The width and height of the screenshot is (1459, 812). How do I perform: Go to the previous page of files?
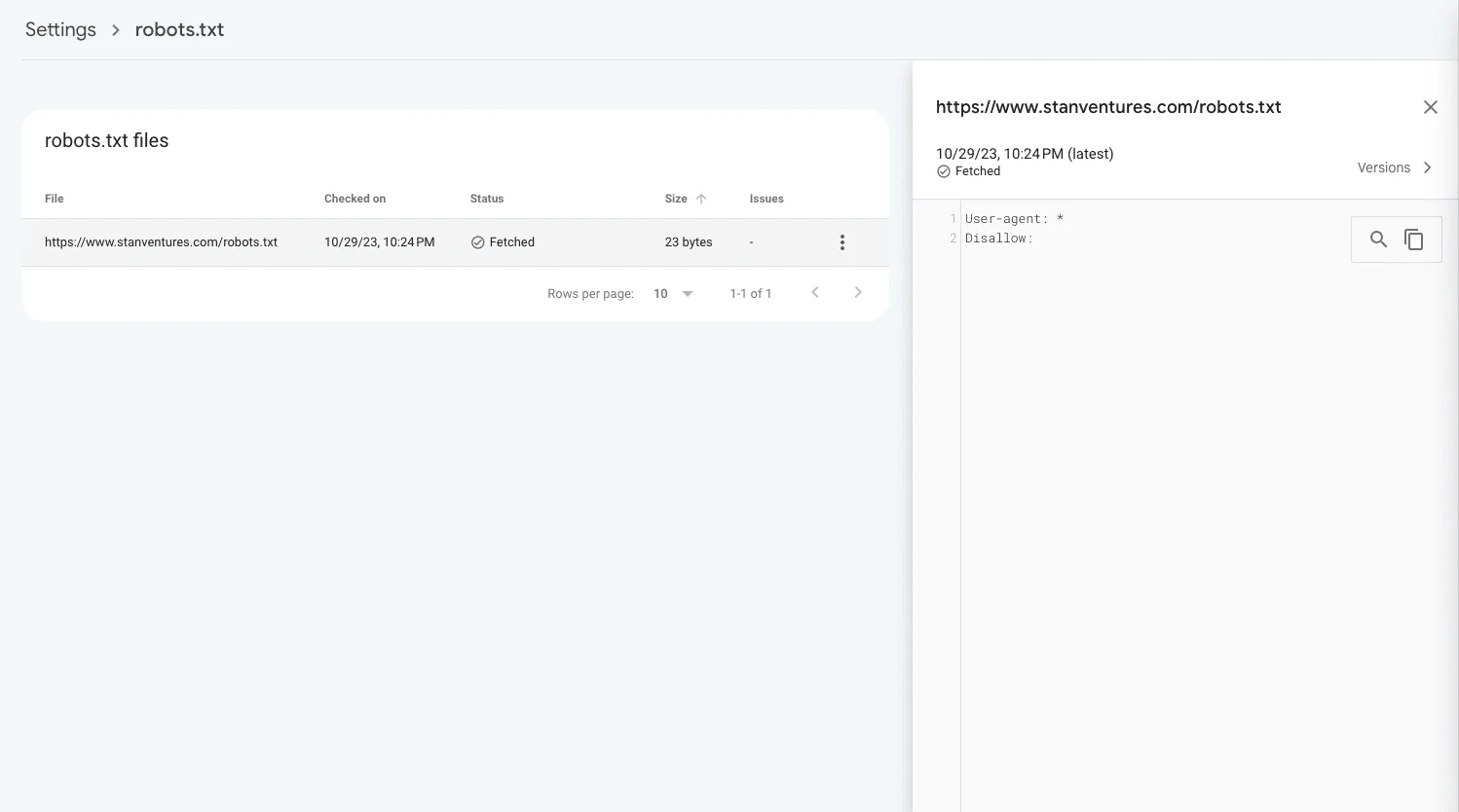coord(815,292)
